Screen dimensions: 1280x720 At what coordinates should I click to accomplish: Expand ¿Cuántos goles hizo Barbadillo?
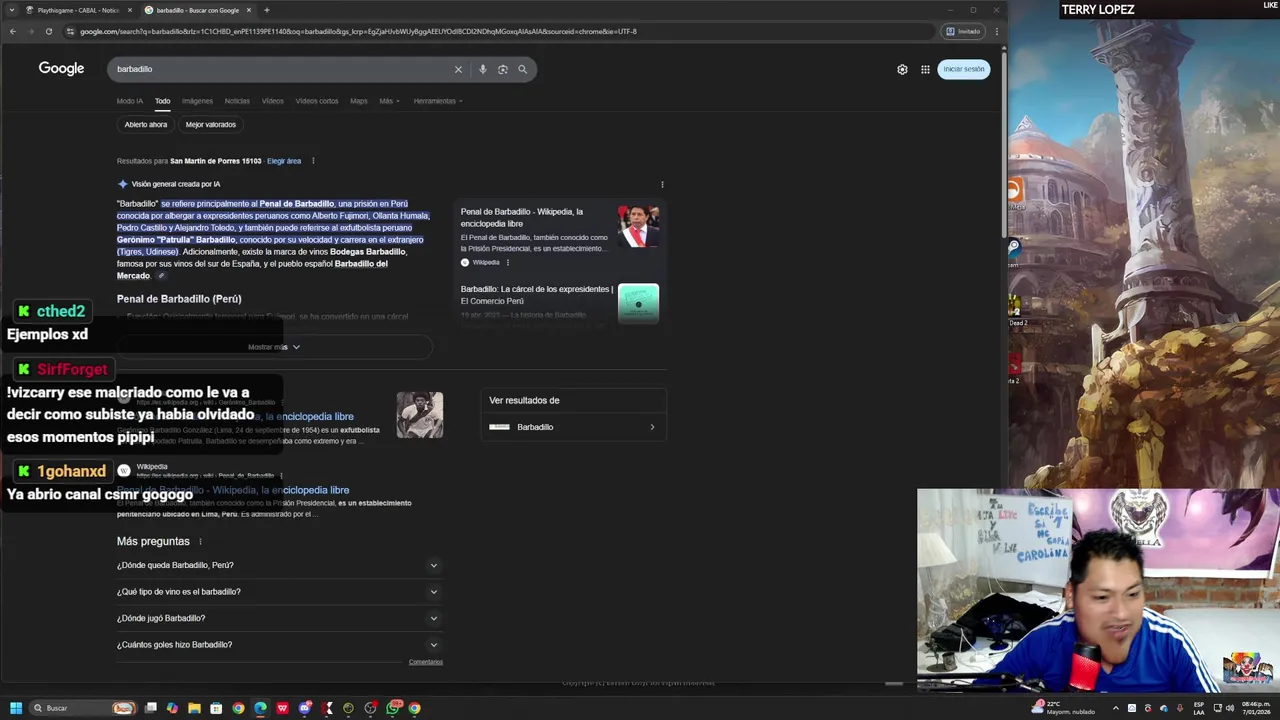[x=278, y=645]
